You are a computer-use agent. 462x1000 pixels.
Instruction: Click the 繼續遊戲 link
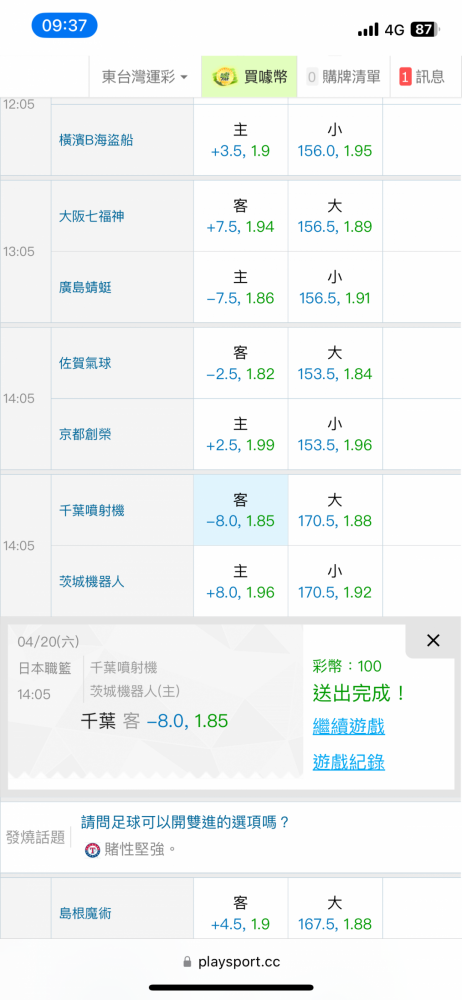point(348,726)
